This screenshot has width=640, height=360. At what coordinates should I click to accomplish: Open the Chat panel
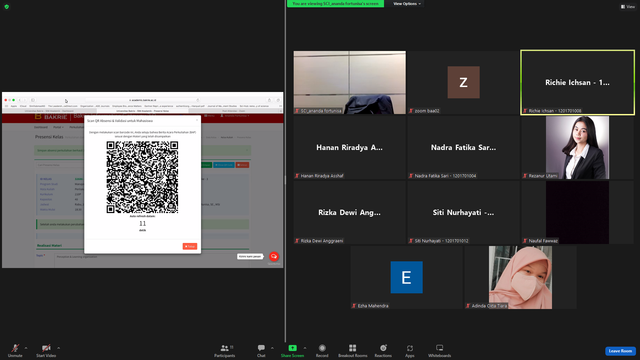[261, 351]
